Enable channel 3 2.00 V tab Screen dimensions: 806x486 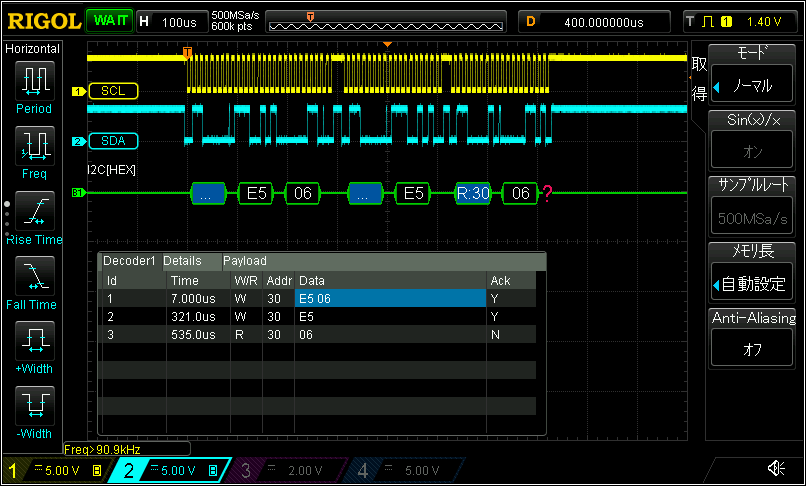[288, 470]
